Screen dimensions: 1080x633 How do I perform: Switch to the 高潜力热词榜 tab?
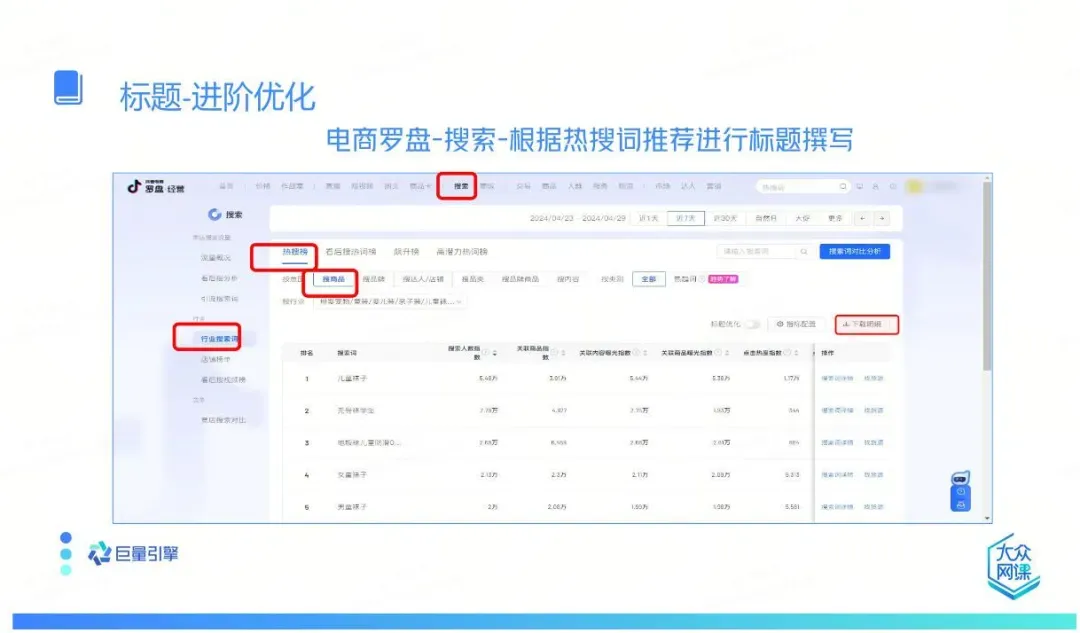click(x=462, y=252)
